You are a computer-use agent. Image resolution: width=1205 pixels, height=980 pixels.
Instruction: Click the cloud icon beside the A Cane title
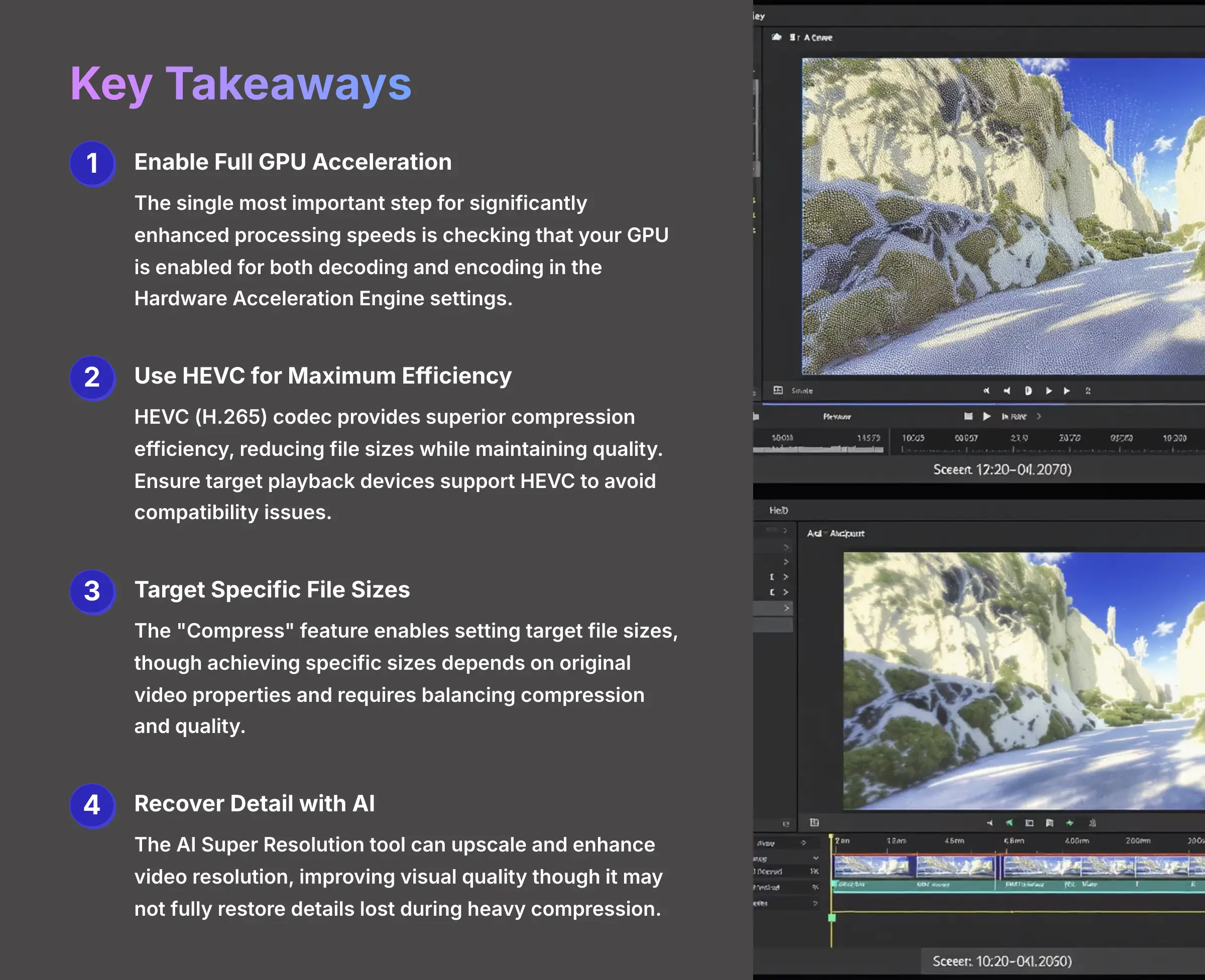(777, 37)
